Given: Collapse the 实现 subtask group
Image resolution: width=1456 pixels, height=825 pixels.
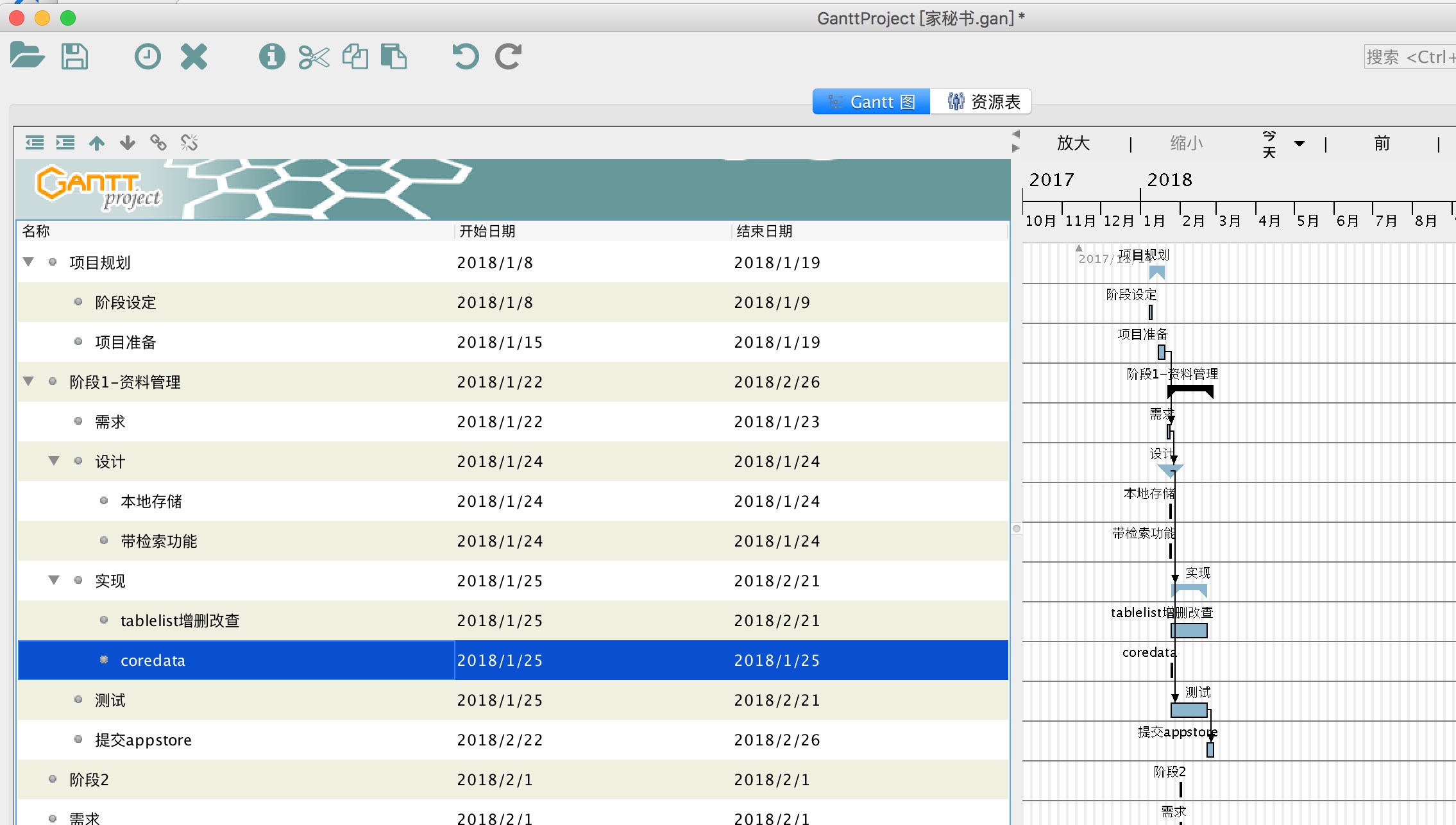Looking at the screenshot, I should (54, 580).
